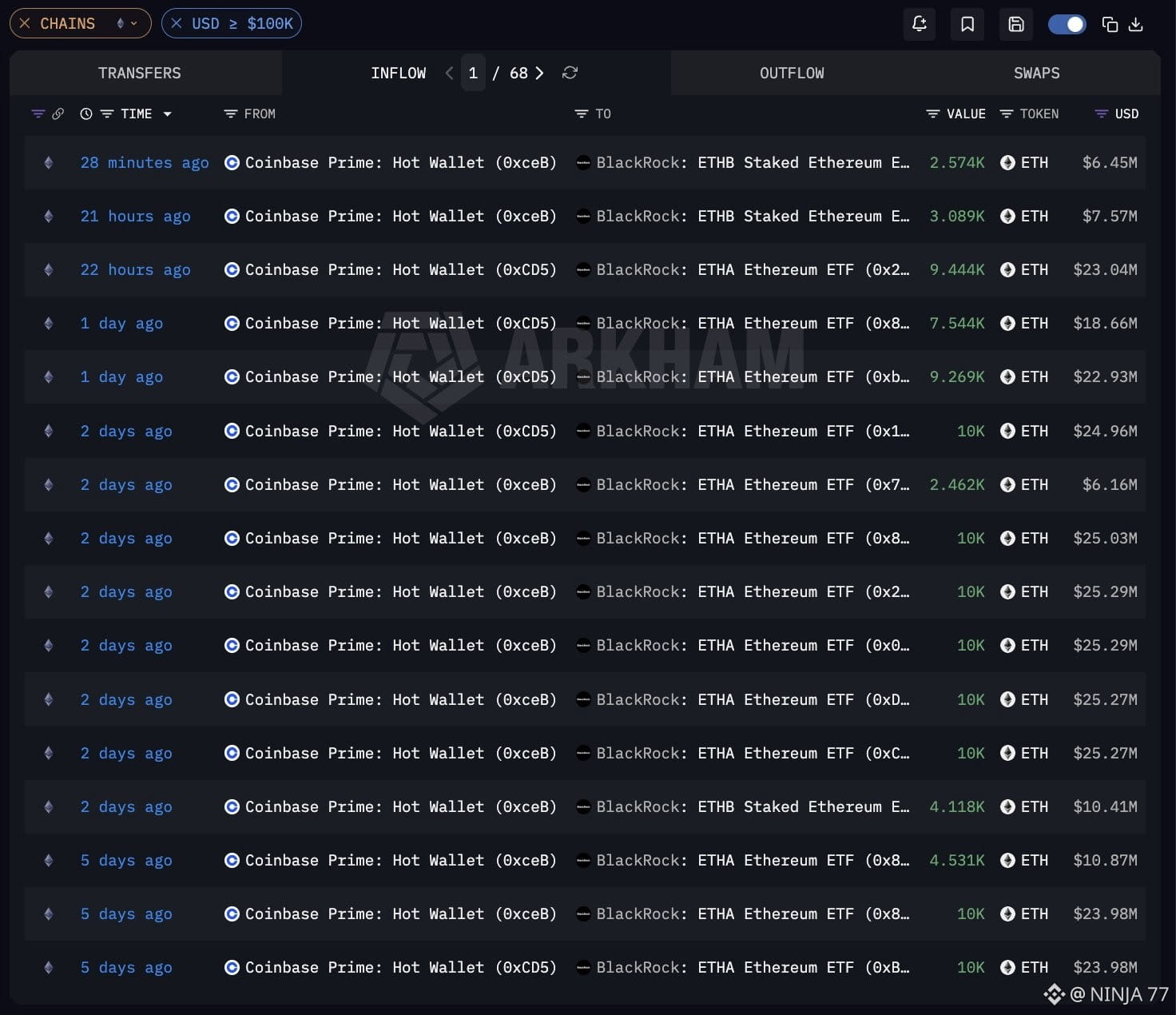The image size is (1176, 1015).
Task: Open the SWAPS tab
Action: click(x=1037, y=73)
